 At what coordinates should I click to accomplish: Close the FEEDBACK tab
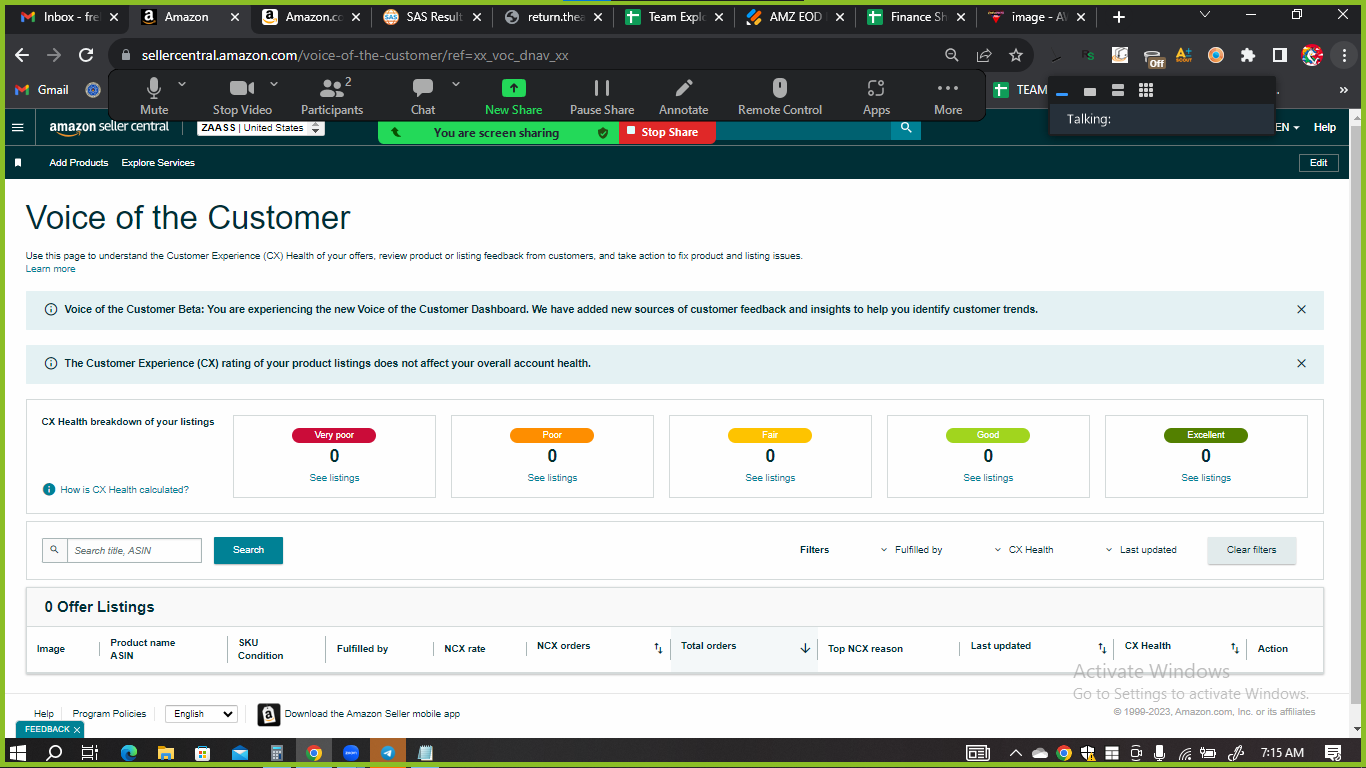(77, 730)
